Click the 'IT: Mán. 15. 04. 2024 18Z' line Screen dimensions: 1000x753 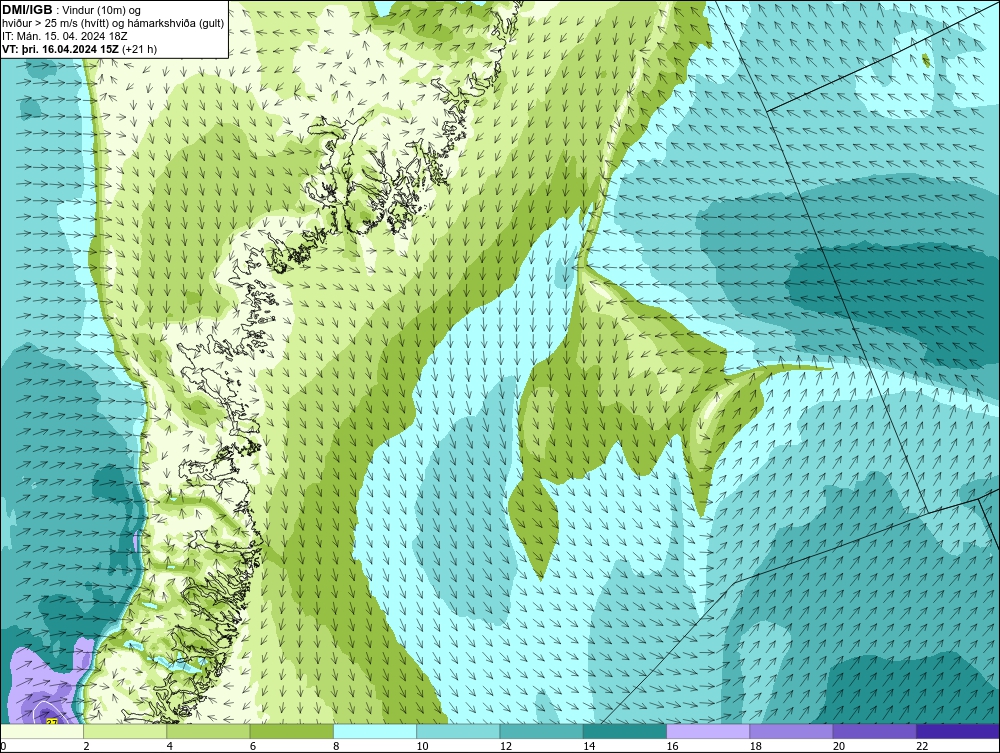point(64,36)
